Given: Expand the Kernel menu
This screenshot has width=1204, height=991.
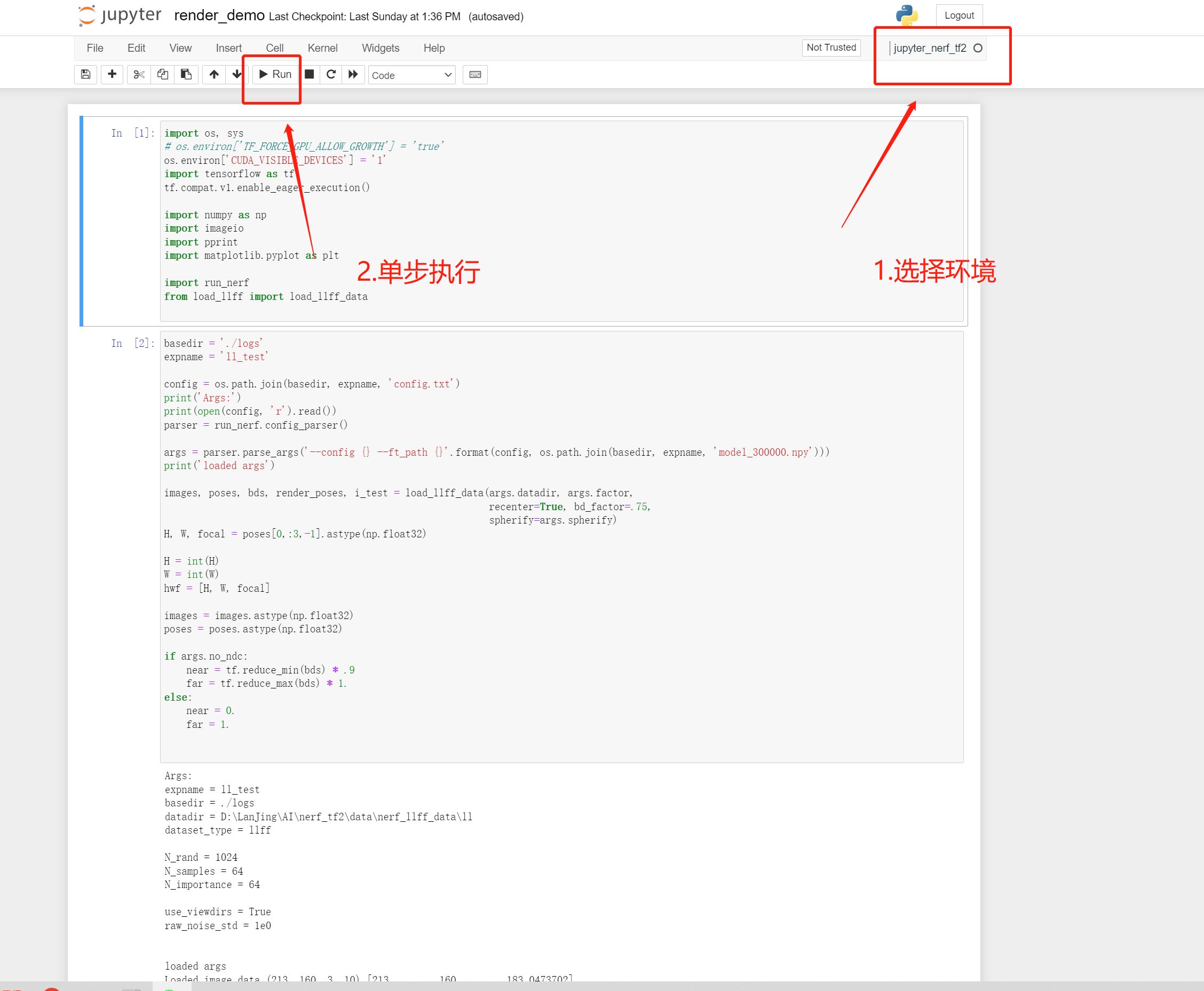Looking at the screenshot, I should coord(322,47).
